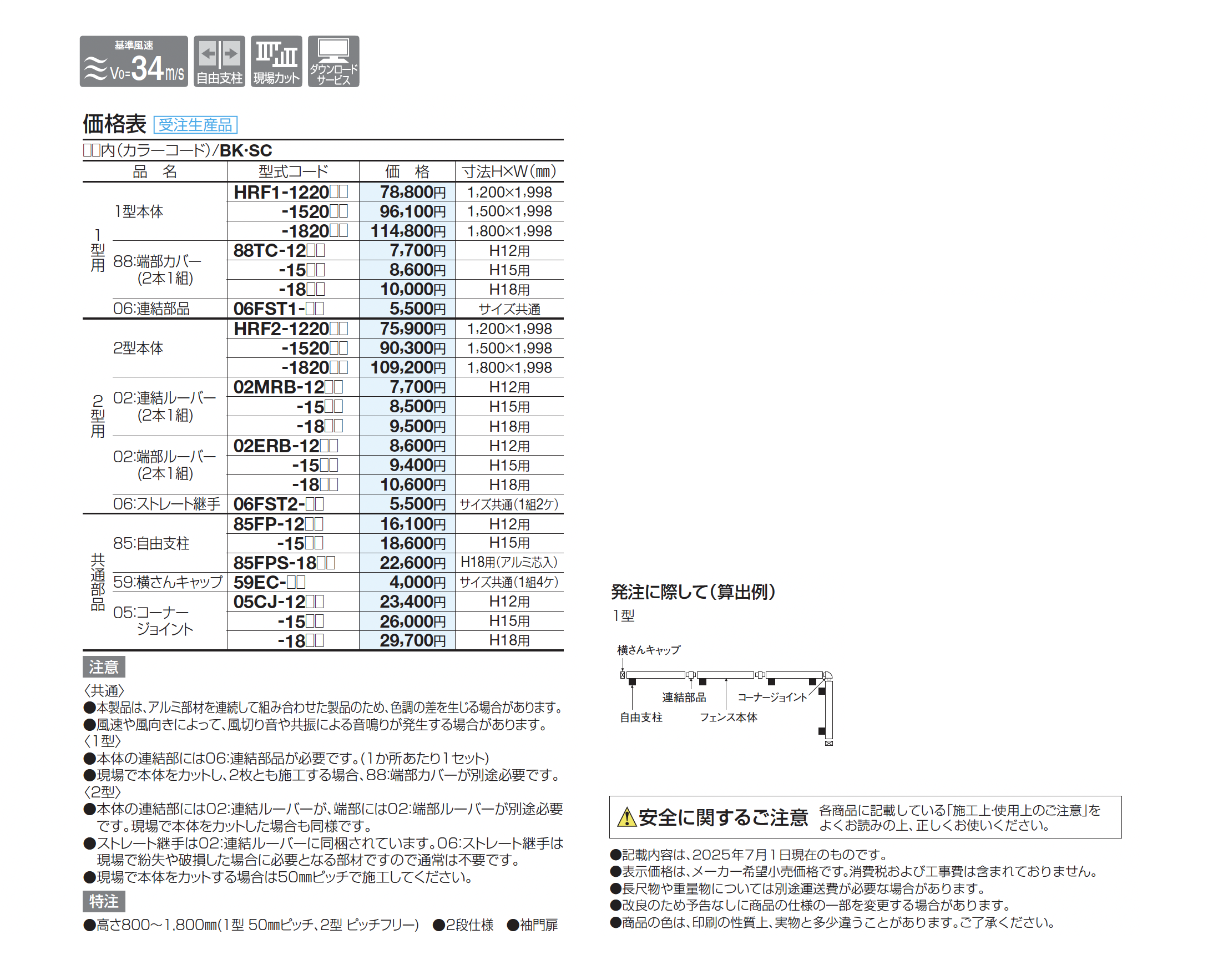The width and height of the screenshot is (1208, 980).
Task: Click the 注意 gray label badge
Action: (x=103, y=666)
